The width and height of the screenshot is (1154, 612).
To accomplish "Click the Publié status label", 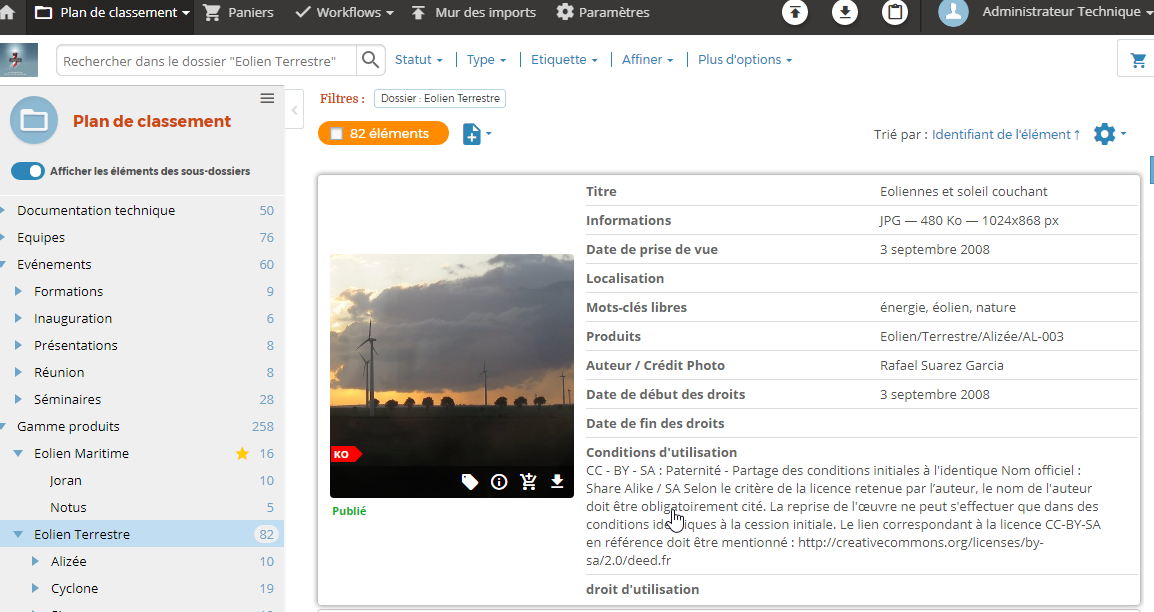I will pyautogui.click(x=349, y=510).
